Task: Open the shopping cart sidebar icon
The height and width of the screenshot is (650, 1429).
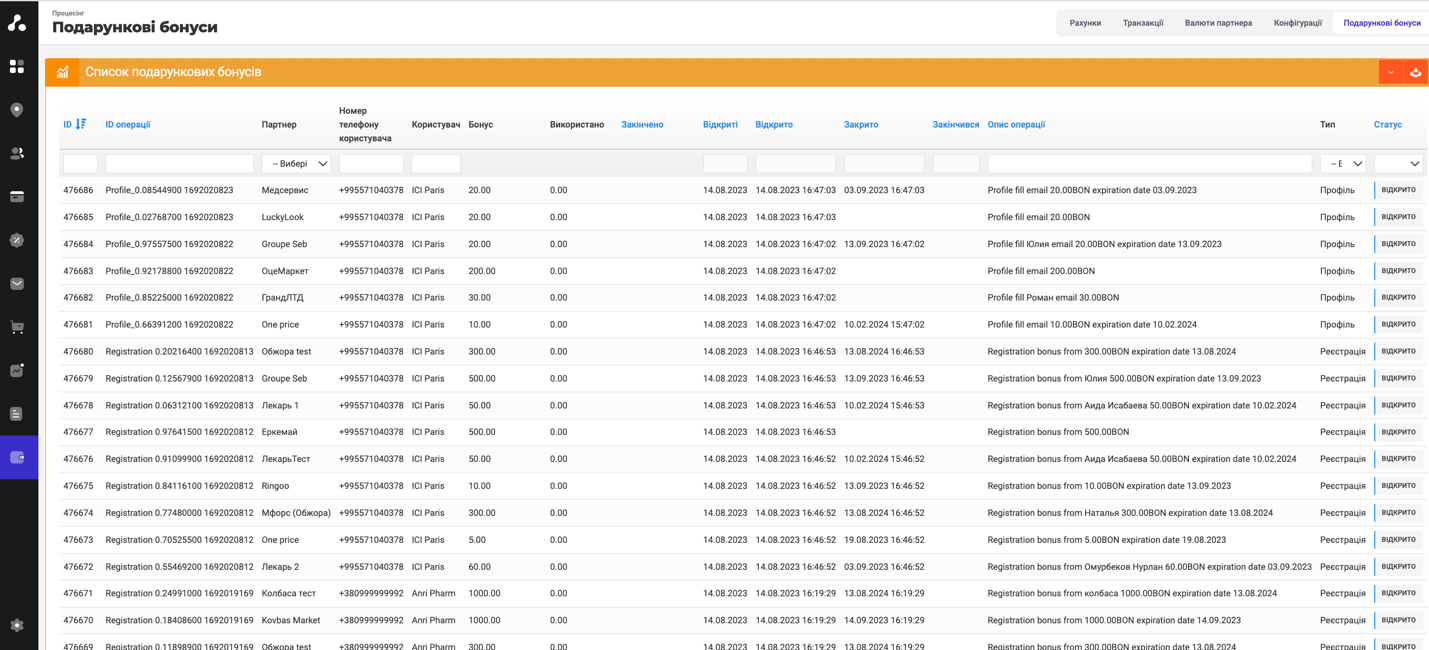Action: pyautogui.click(x=17, y=327)
